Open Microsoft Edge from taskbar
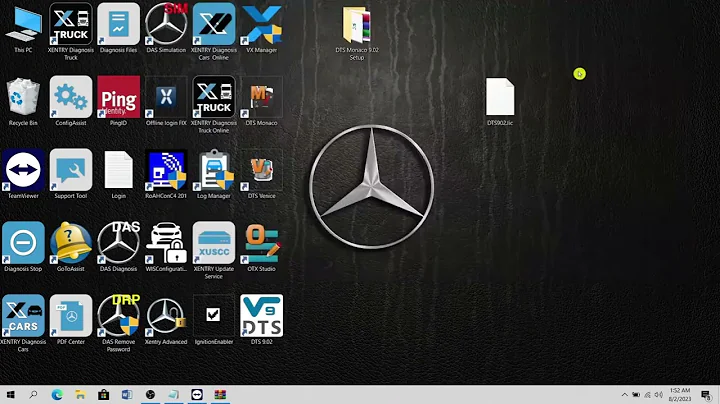The height and width of the screenshot is (404, 720). [x=57, y=395]
